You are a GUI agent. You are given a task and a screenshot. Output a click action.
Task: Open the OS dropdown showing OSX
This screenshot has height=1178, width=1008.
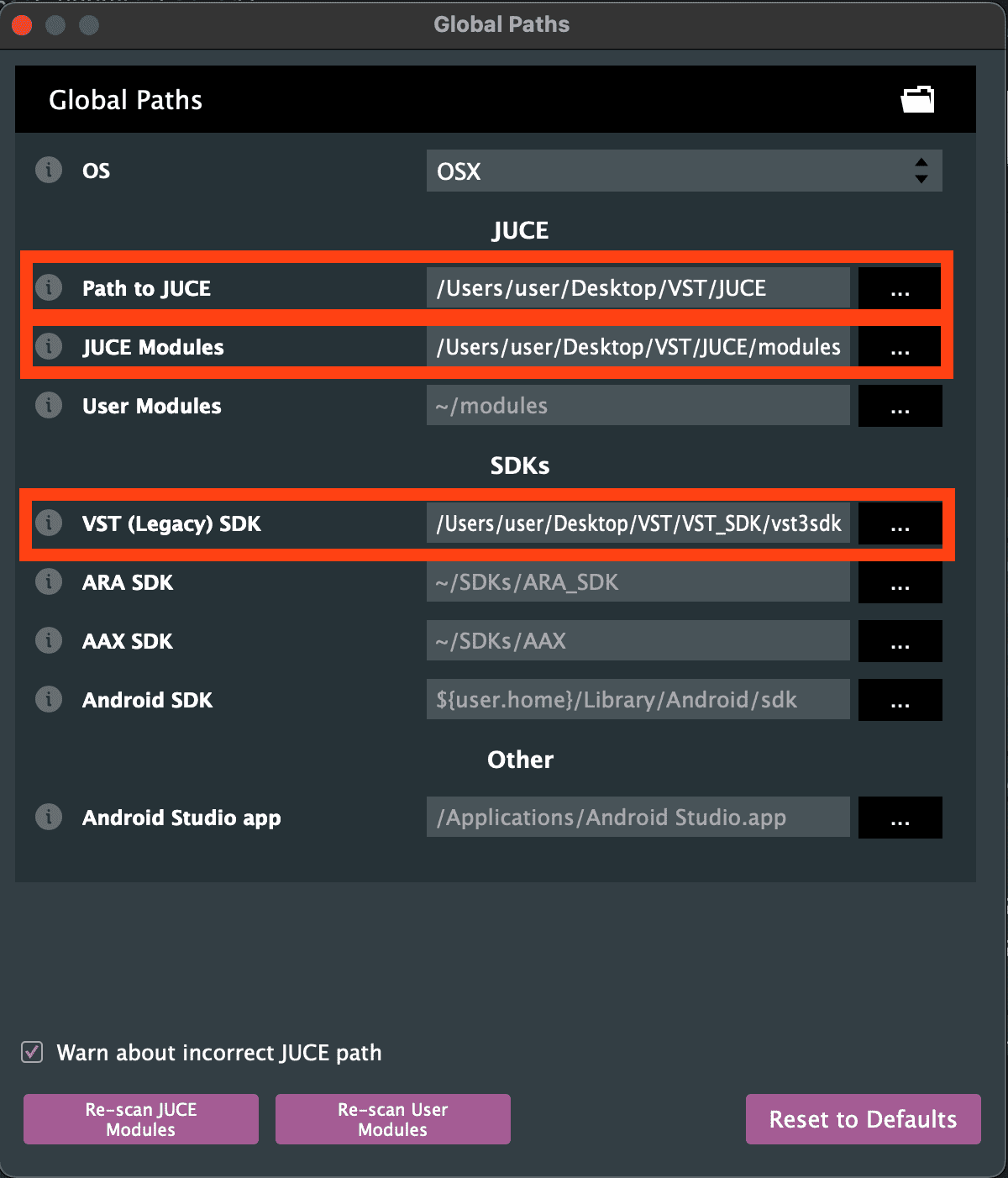pos(684,171)
